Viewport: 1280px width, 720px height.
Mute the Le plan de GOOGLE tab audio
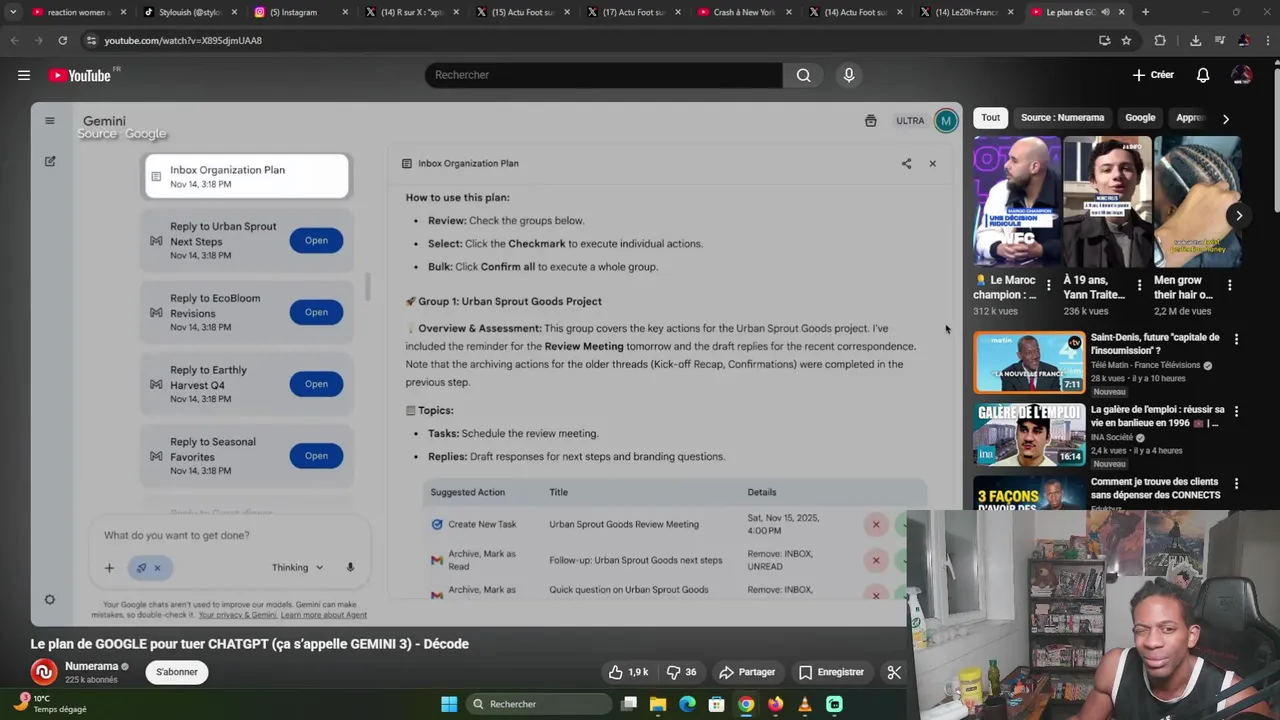(x=1105, y=12)
